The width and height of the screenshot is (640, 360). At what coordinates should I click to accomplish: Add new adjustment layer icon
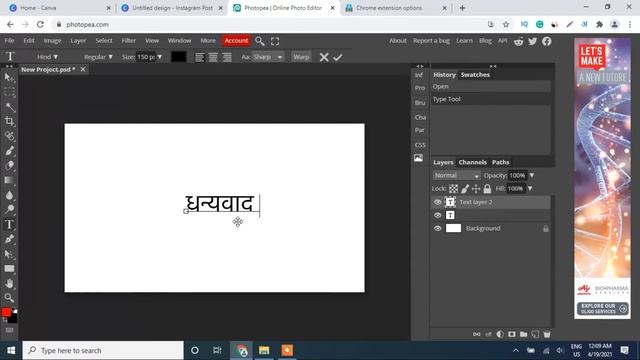coord(500,334)
